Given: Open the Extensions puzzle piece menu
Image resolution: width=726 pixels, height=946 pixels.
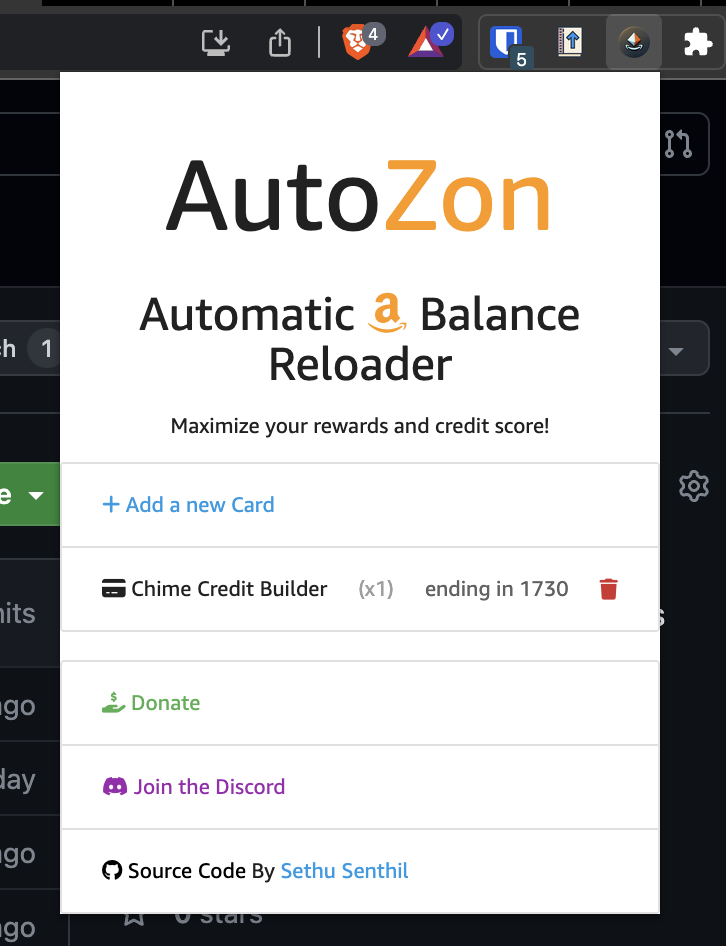Looking at the screenshot, I should coord(698,42).
